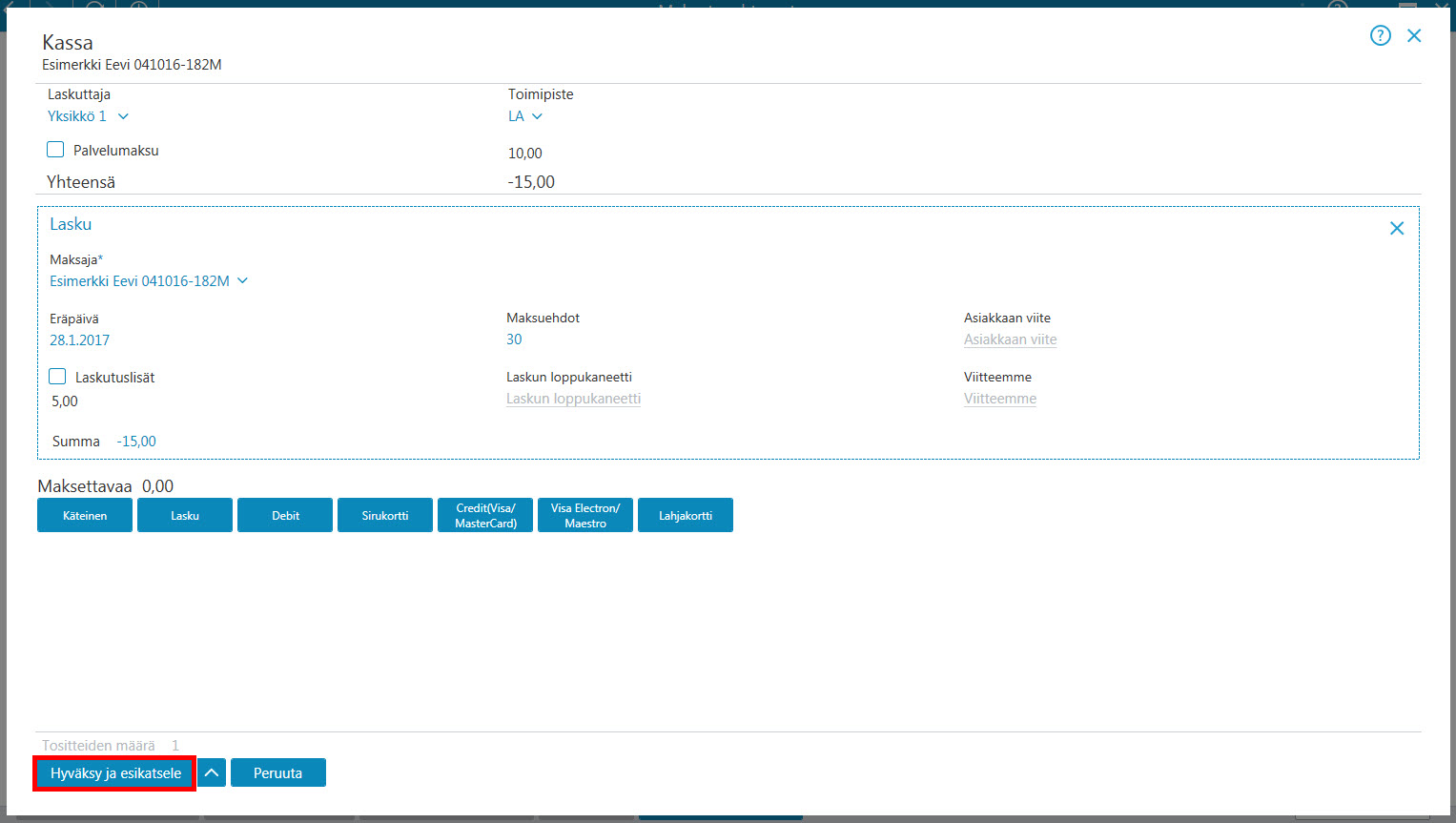
Task: Choose Käteinen payment method
Action: click(85, 515)
